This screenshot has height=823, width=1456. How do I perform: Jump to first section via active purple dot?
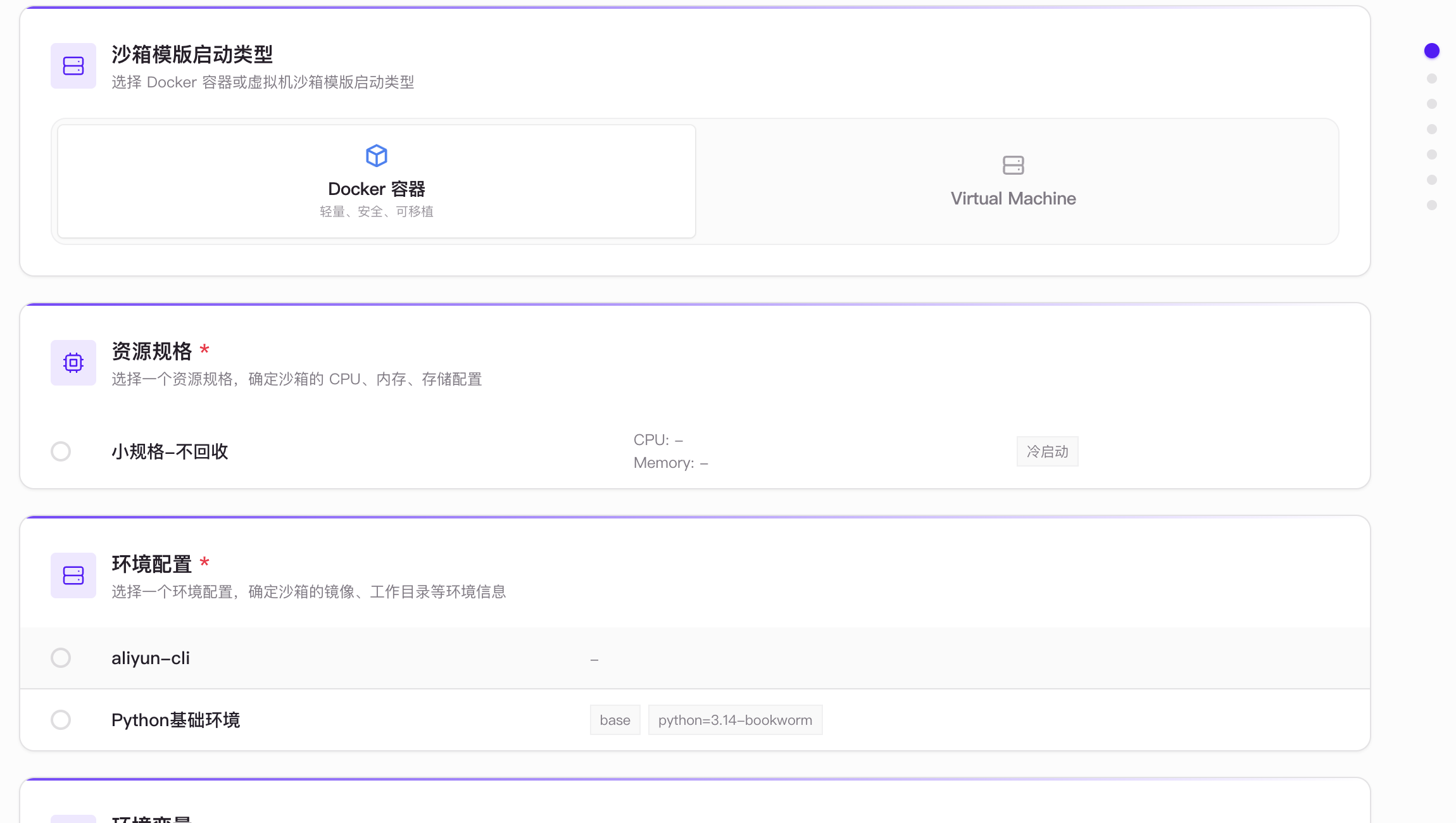pos(1432,51)
